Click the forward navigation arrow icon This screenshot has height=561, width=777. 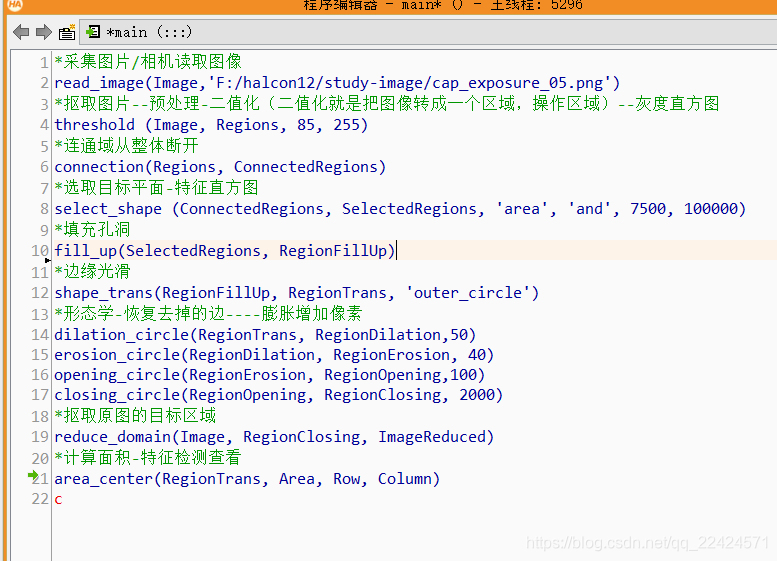44,32
